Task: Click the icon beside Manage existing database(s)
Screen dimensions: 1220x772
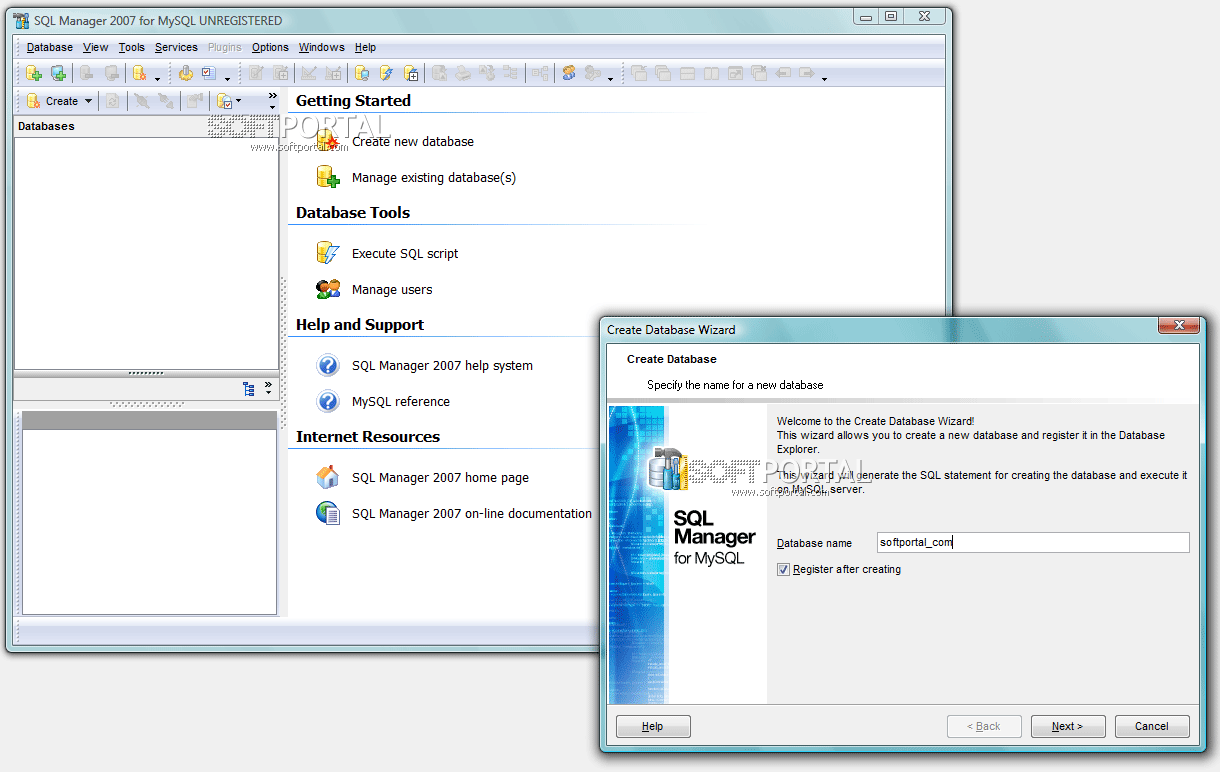Action: [x=328, y=177]
